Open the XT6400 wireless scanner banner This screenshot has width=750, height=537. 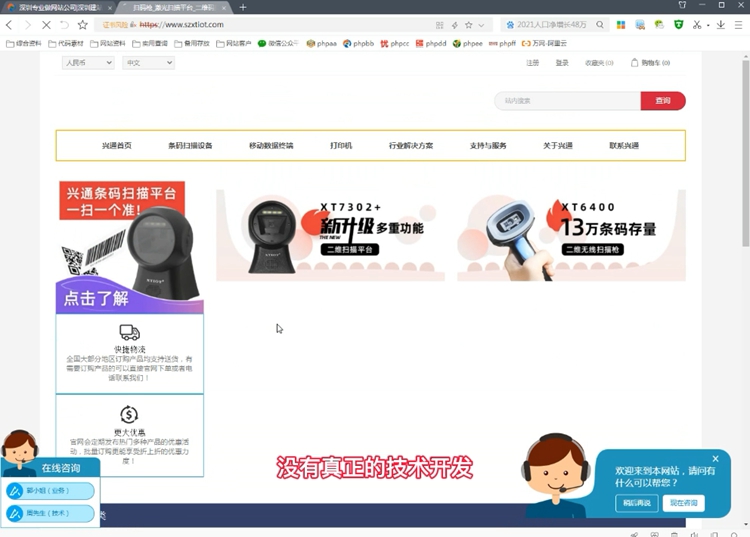(x=572, y=235)
